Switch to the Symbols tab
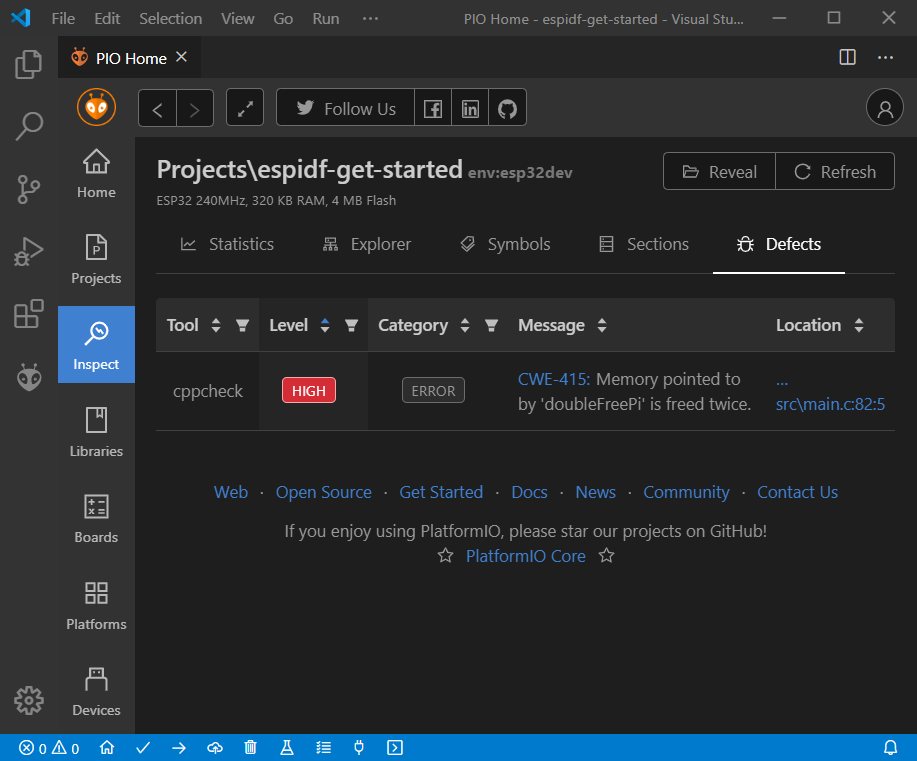The height and width of the screenshot is (761, 917). click(505, 245)
